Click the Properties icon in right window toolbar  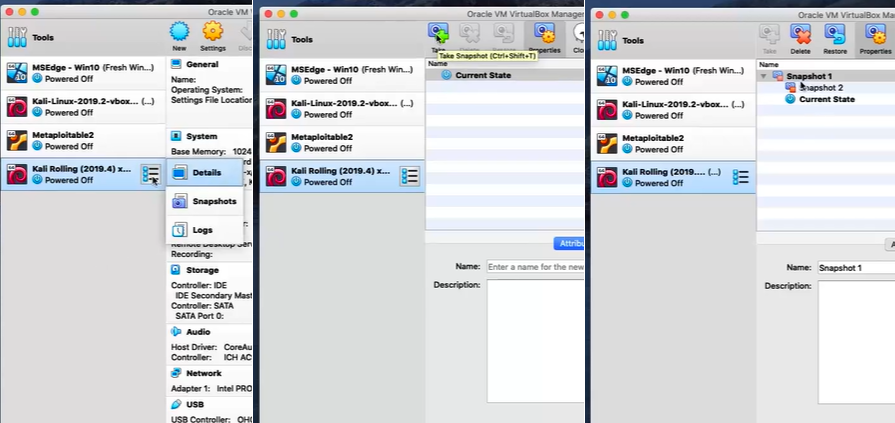876,34
